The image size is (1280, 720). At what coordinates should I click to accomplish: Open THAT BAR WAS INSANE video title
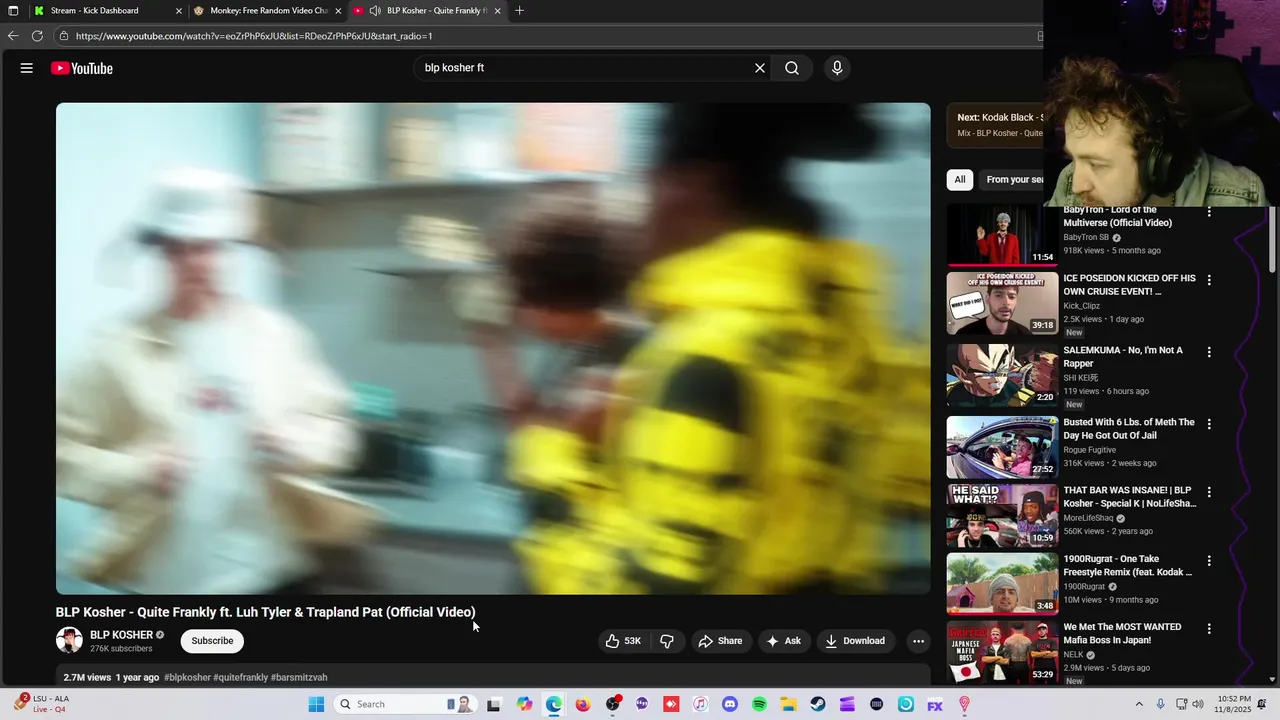coord(1129,497)
